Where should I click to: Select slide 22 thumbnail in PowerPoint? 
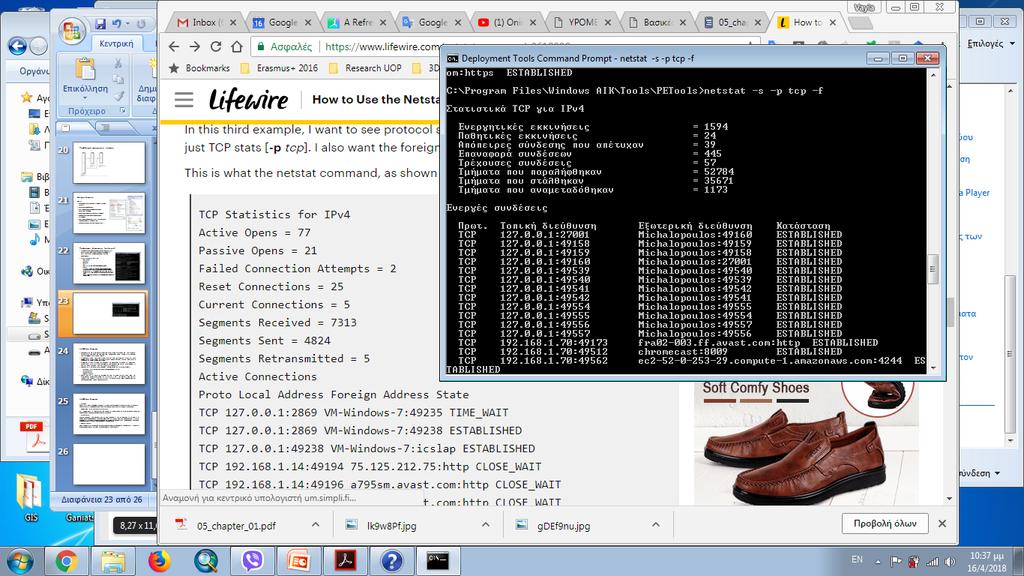point(109,263)
